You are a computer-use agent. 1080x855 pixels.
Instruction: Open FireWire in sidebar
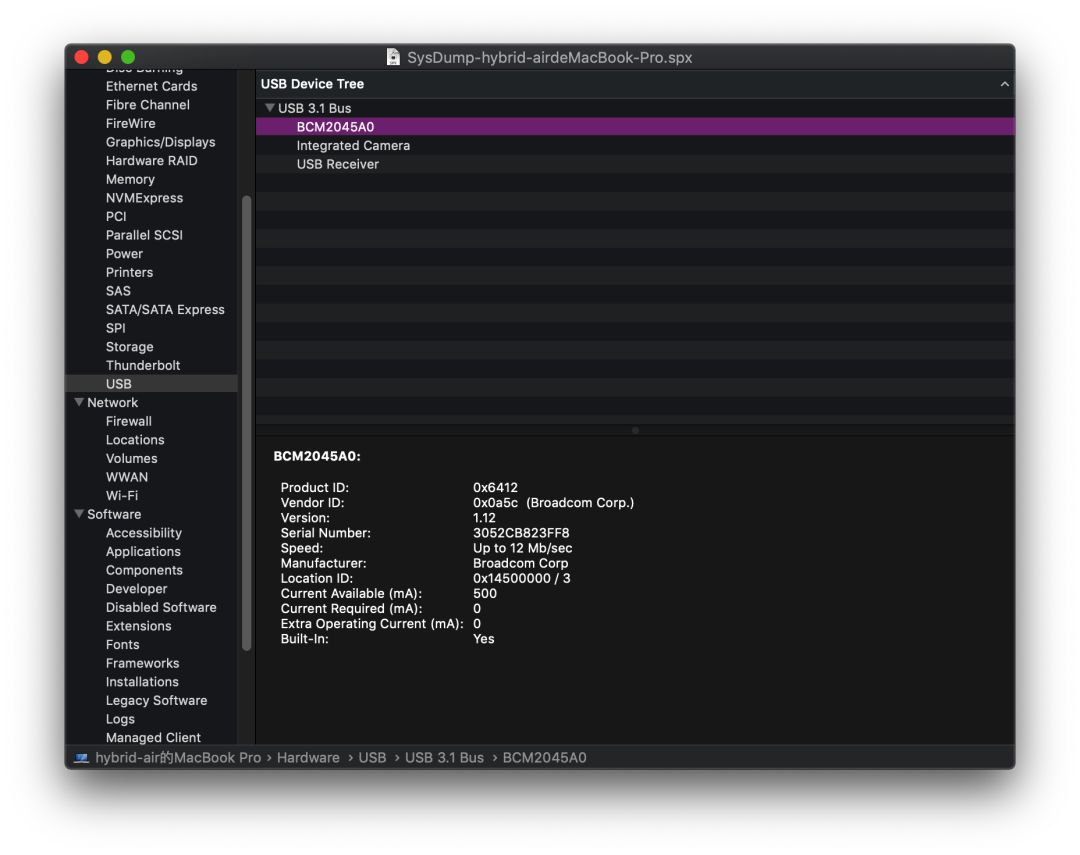point(130,123)
